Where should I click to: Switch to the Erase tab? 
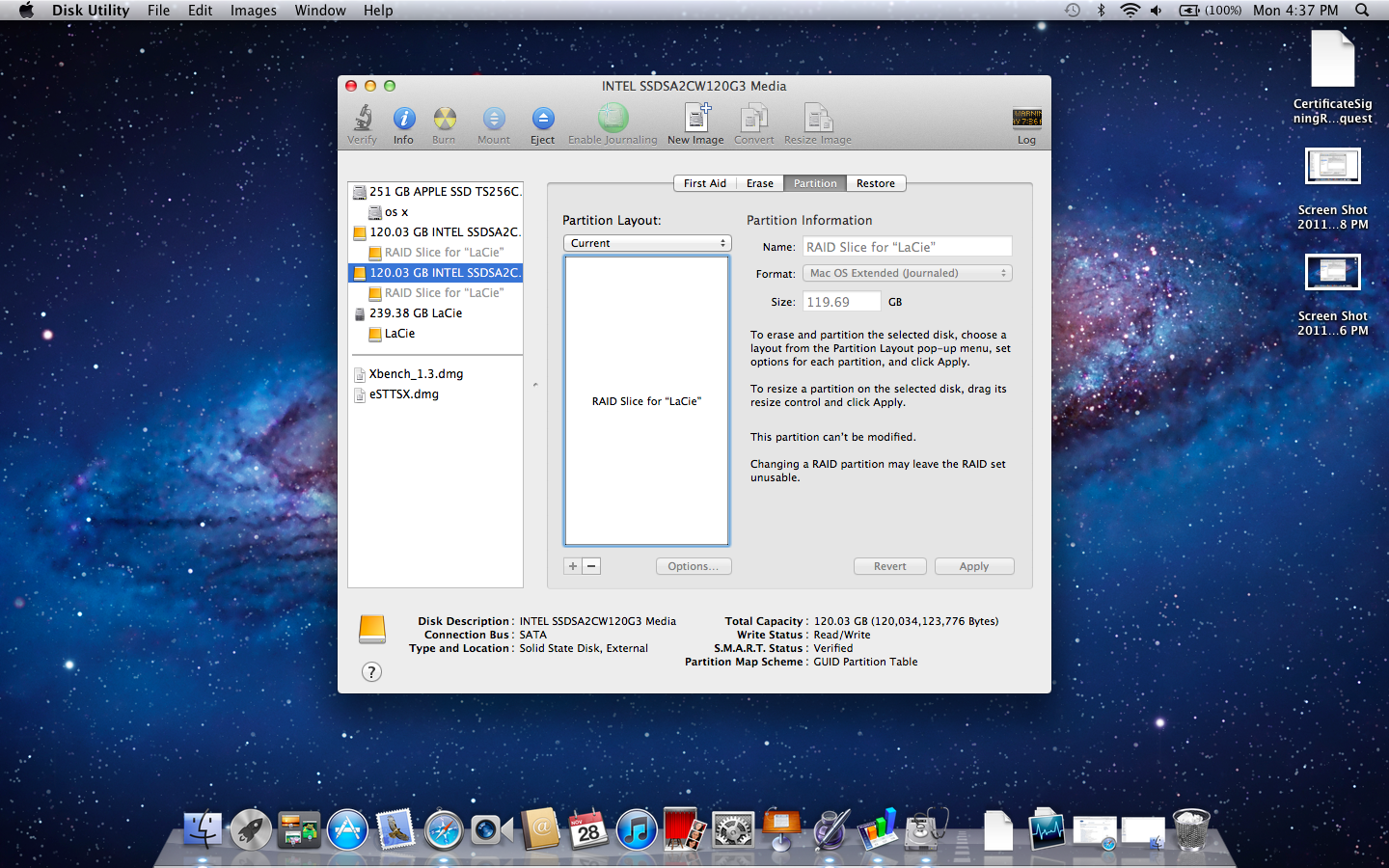tap(760, 183)
